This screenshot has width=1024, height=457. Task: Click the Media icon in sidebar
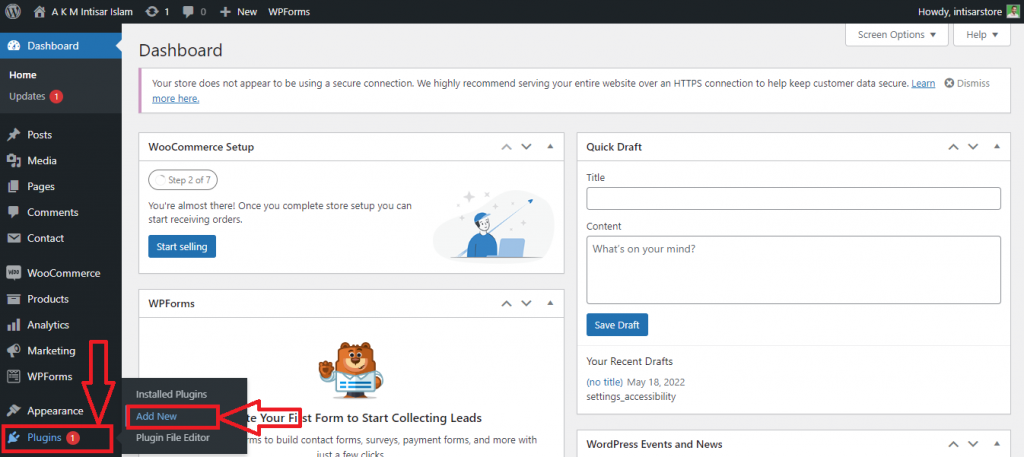[14, 161]
